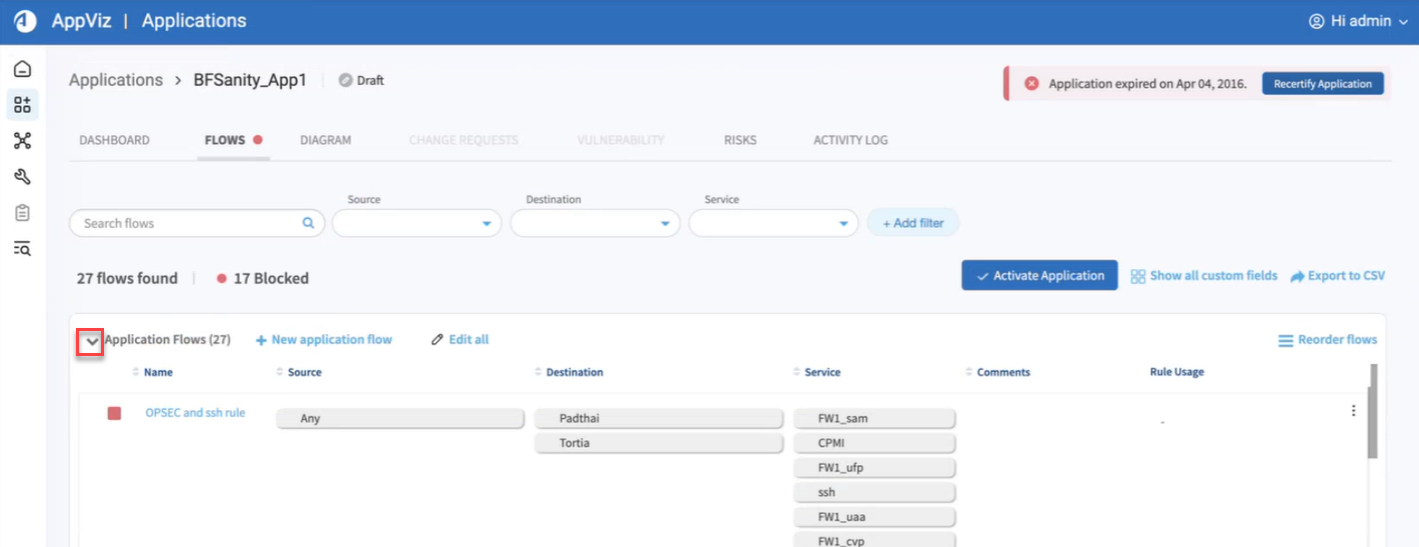Click the Search flows input field

coord(190,224)
